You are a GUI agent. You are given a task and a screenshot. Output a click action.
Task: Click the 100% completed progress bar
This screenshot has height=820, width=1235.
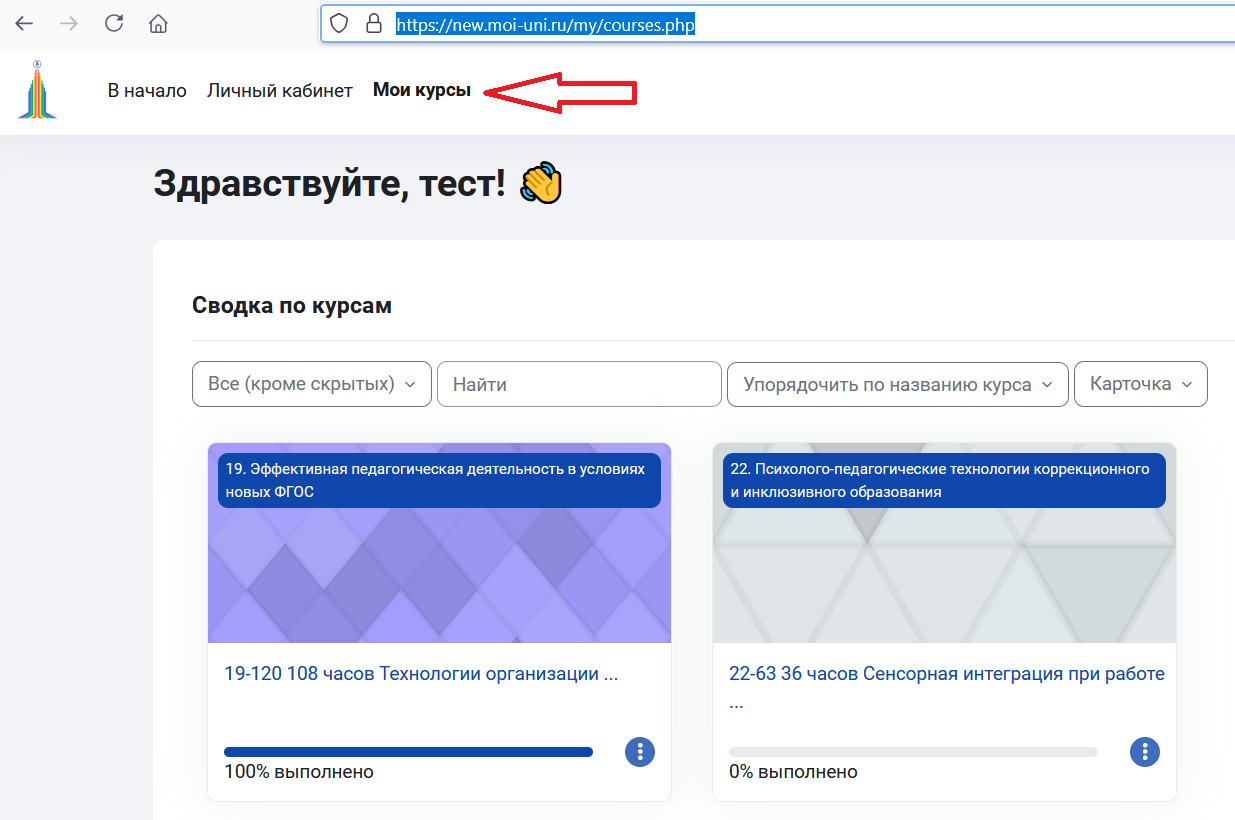[408, 752]
